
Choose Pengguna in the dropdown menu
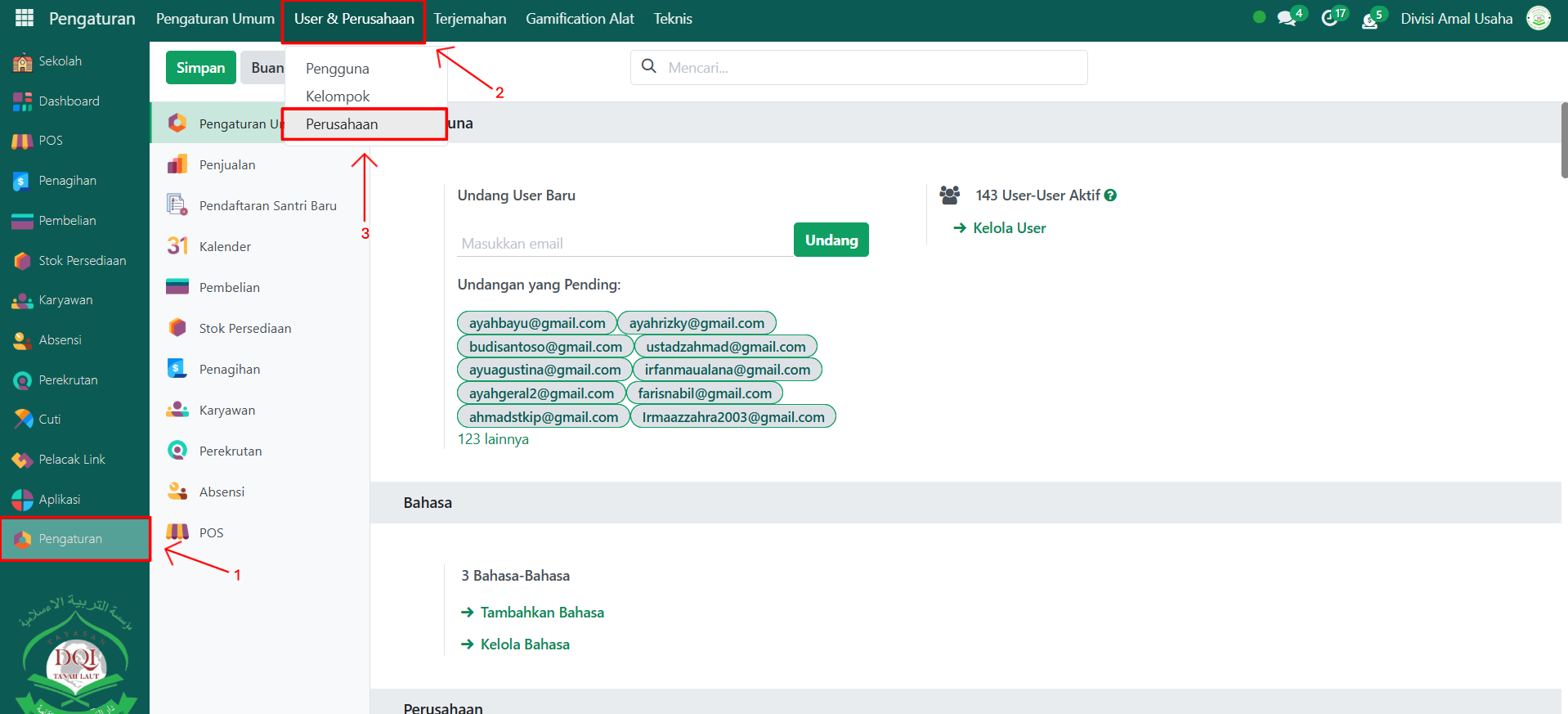tap(337, 69)
